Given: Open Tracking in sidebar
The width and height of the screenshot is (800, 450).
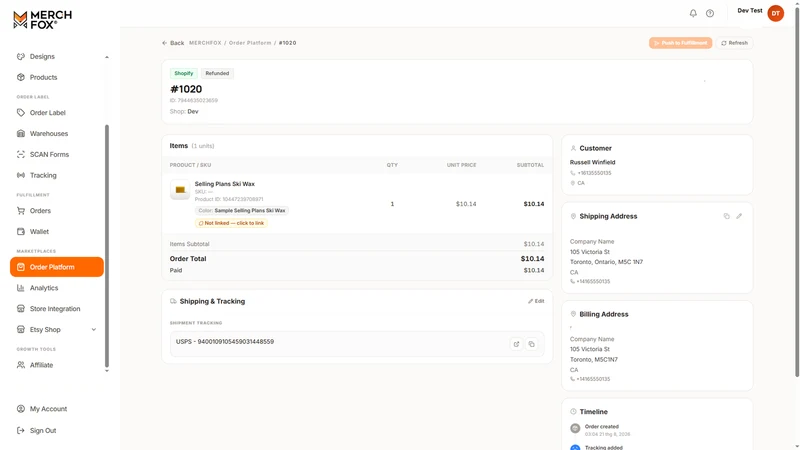Looking at the screenshot, I should tap(43, 176).
